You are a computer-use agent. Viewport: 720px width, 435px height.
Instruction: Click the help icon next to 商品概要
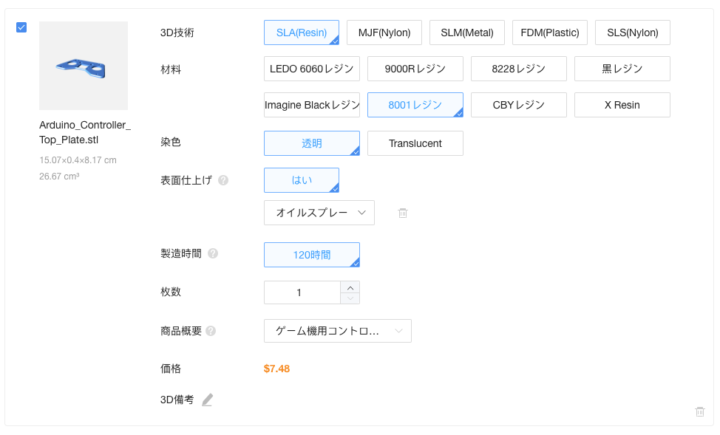click(212, 331)
